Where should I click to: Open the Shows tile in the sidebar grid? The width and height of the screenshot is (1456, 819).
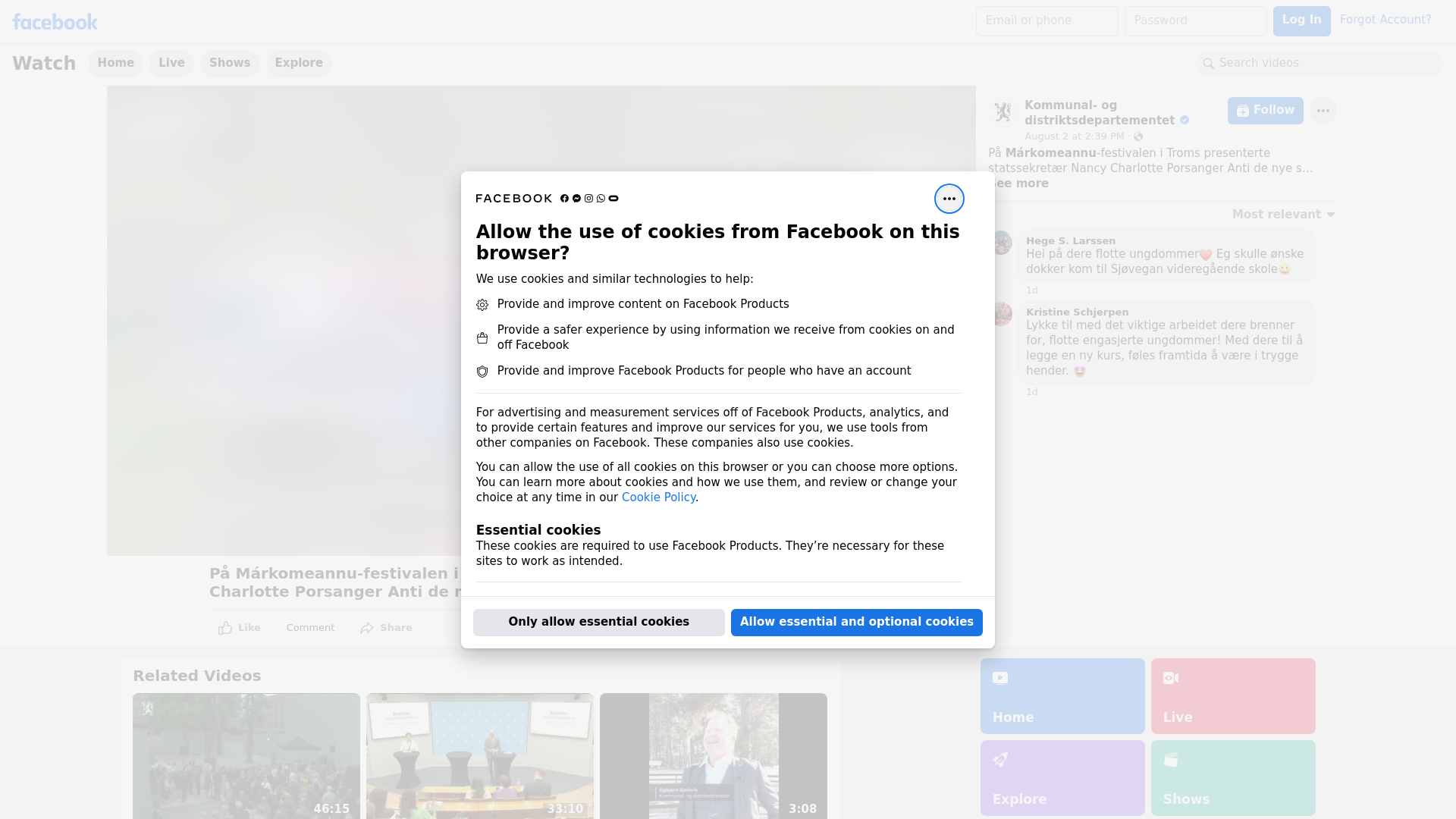coord(1233,778)
